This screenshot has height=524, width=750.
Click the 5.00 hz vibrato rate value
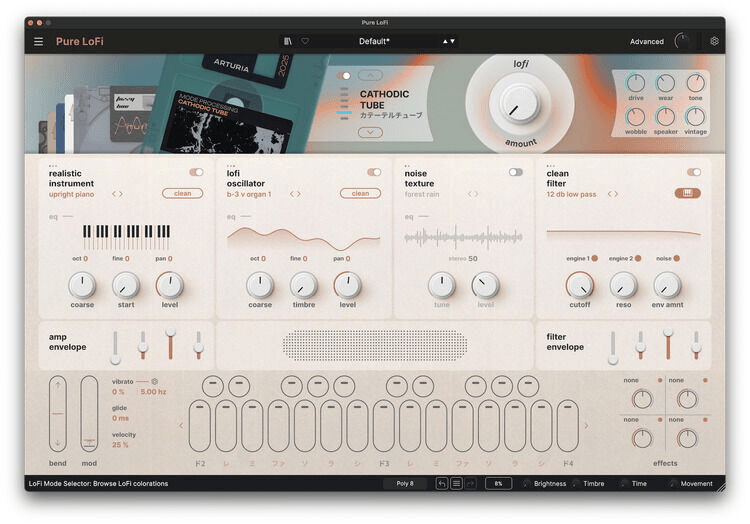[153, 392]
